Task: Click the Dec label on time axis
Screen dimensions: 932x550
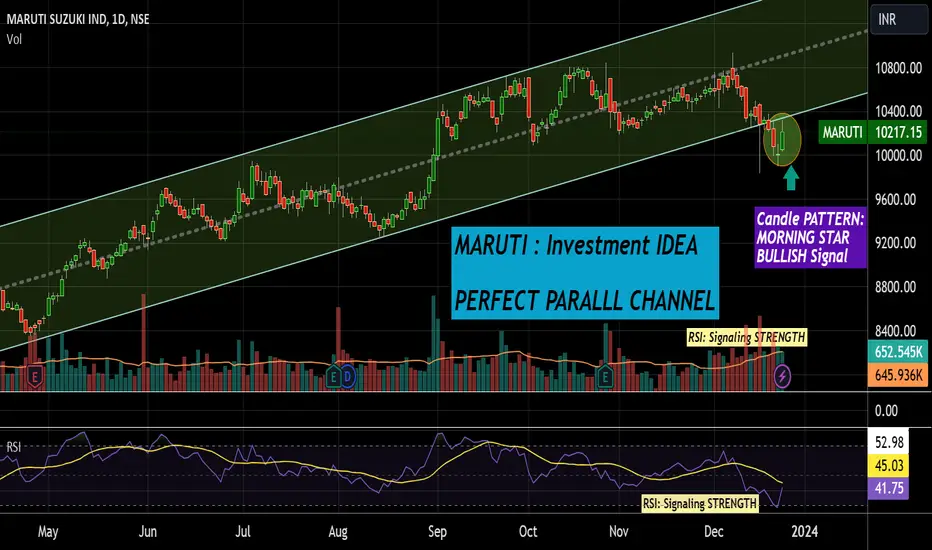Action: click(713, 531)
